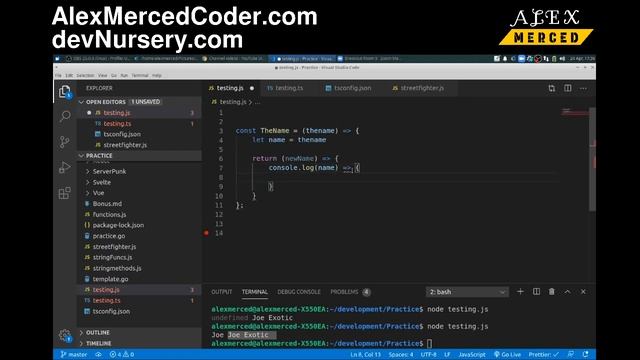The height and width of the screenshot is (360, 640).
Task: Click the LF end-of-line status item
Action: (447, 354)
